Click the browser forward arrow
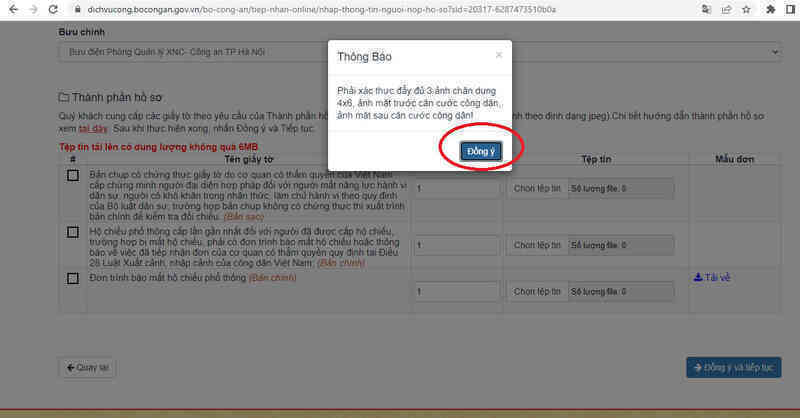The height and width of the screenshot is (418, 800). pyautogui.click(x=33, y=9)
